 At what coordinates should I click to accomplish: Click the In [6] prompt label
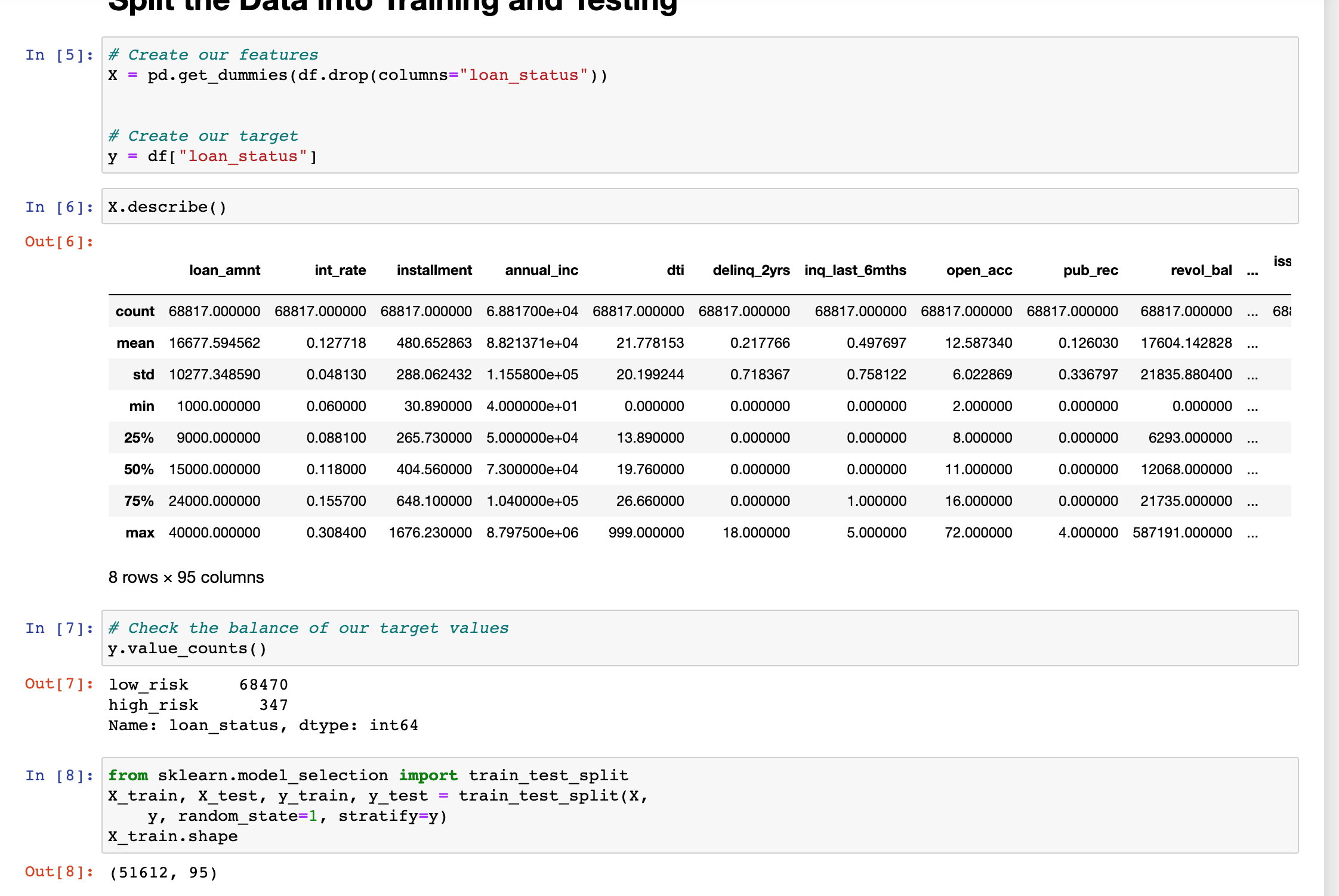pyautogui.click(x=60, y=207)
